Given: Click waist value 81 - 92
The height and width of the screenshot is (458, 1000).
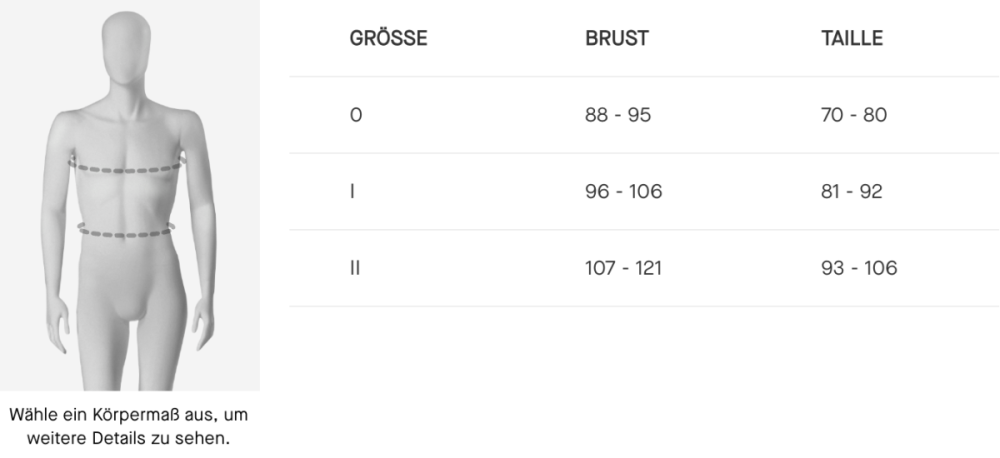Looking at the screenshot, I should tap(851, 191).
